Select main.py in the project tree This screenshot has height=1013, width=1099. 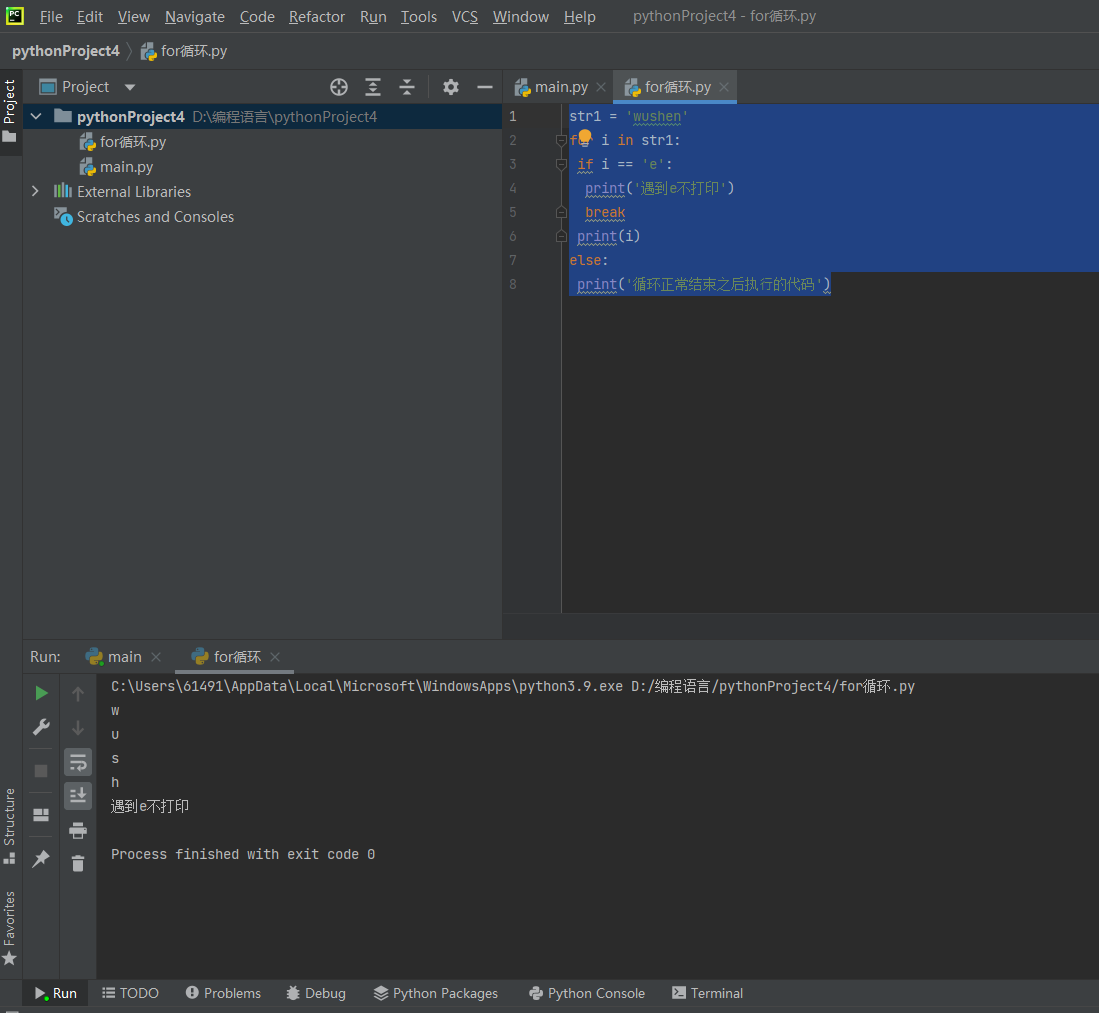coord(116,167)
